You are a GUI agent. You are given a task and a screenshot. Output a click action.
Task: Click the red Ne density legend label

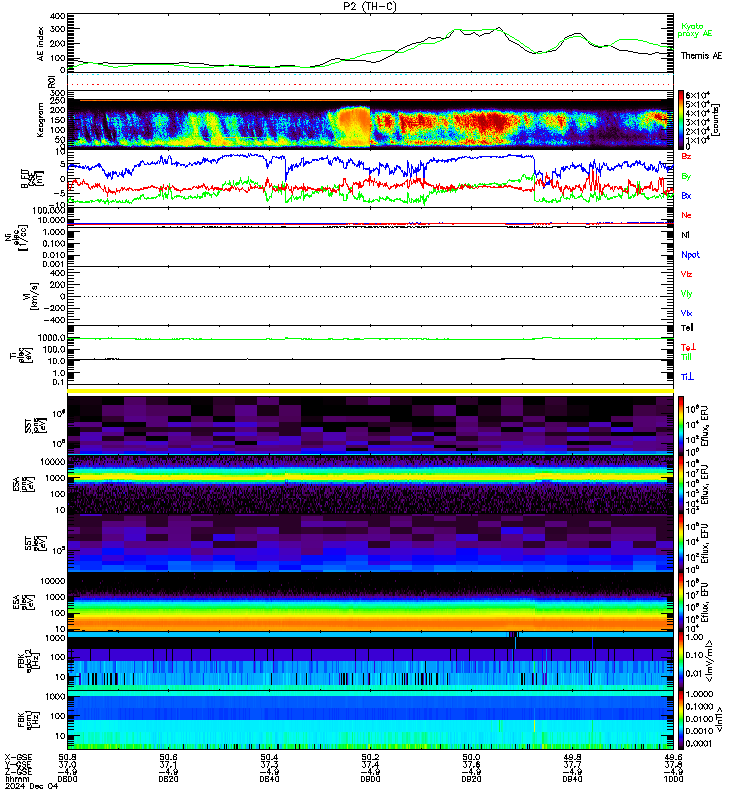(x=686, y=215)
